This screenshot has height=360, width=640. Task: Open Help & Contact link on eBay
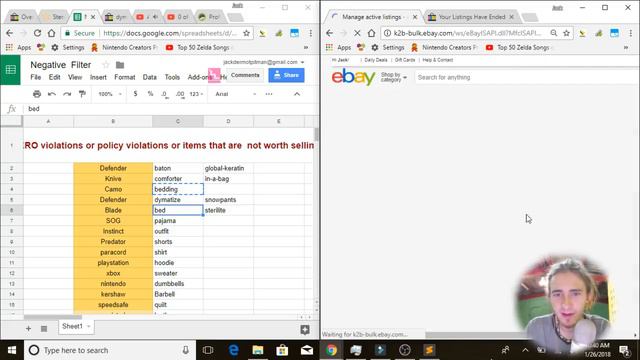[x=438, y=60]
